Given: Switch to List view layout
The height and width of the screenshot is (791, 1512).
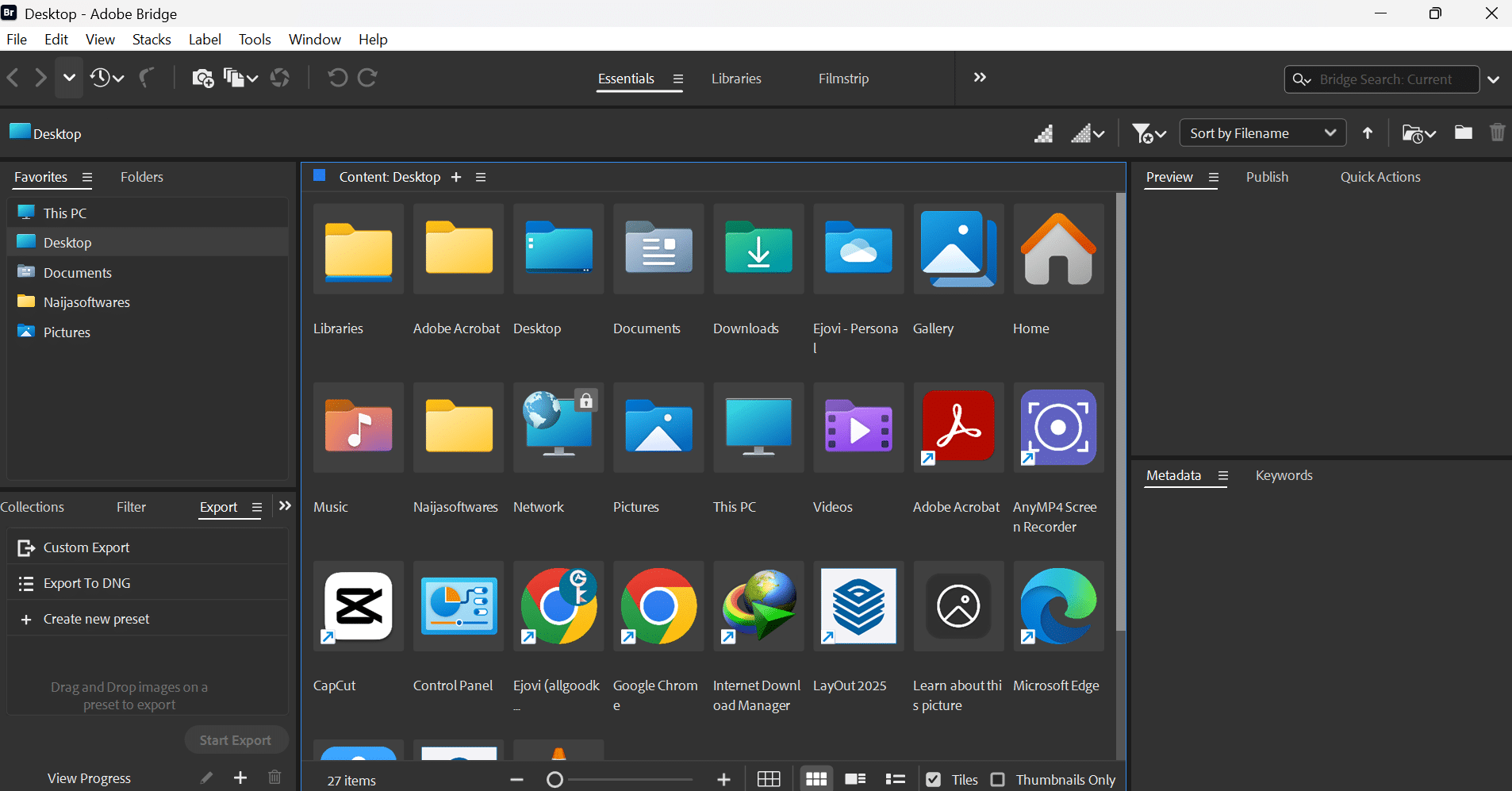Looking at the screenshot, I should pos(895,780).
